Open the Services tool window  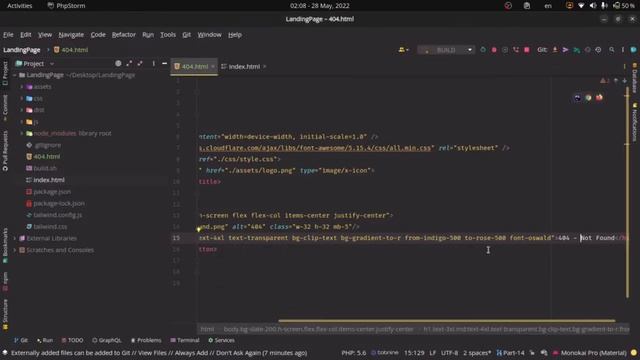(221, 340)
